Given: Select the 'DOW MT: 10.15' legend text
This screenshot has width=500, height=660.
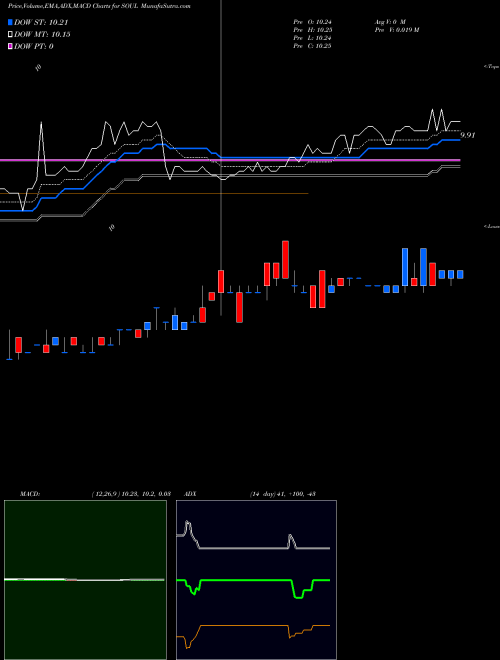Looking at the screenshot, I should pyautogui.click(x=42, y=35).
